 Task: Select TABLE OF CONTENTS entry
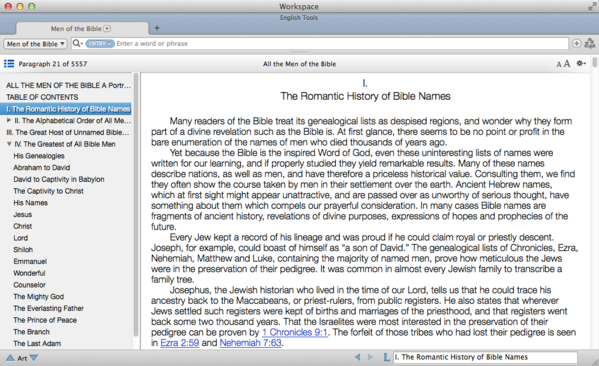(x=42, y=97)
